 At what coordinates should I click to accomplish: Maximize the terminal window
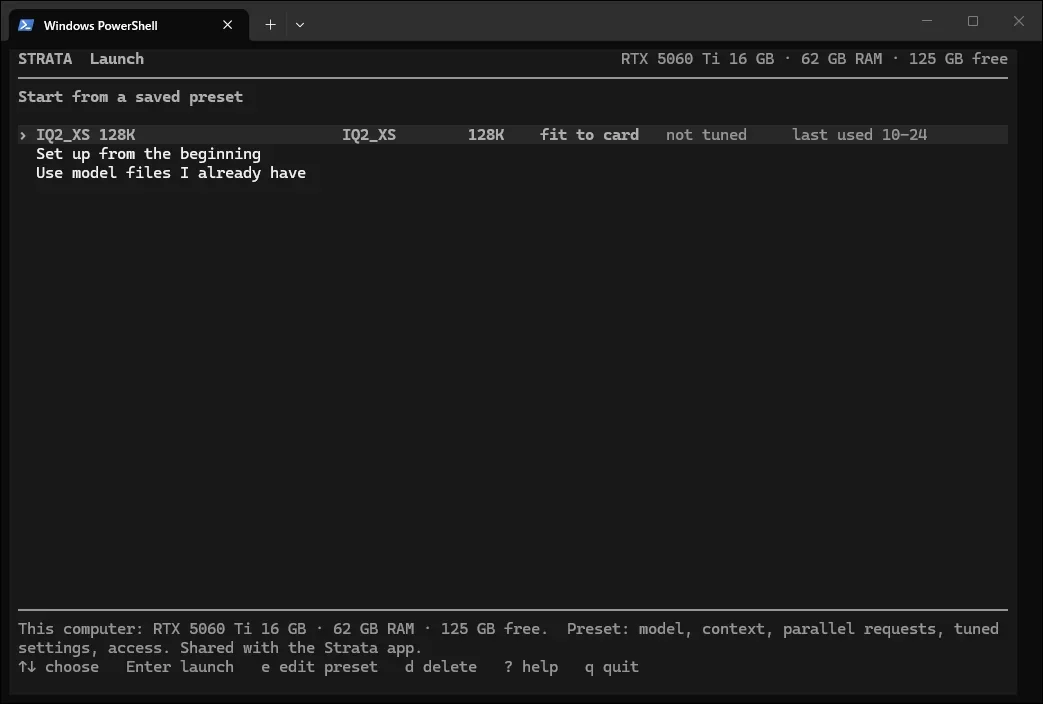coord(972,21)
